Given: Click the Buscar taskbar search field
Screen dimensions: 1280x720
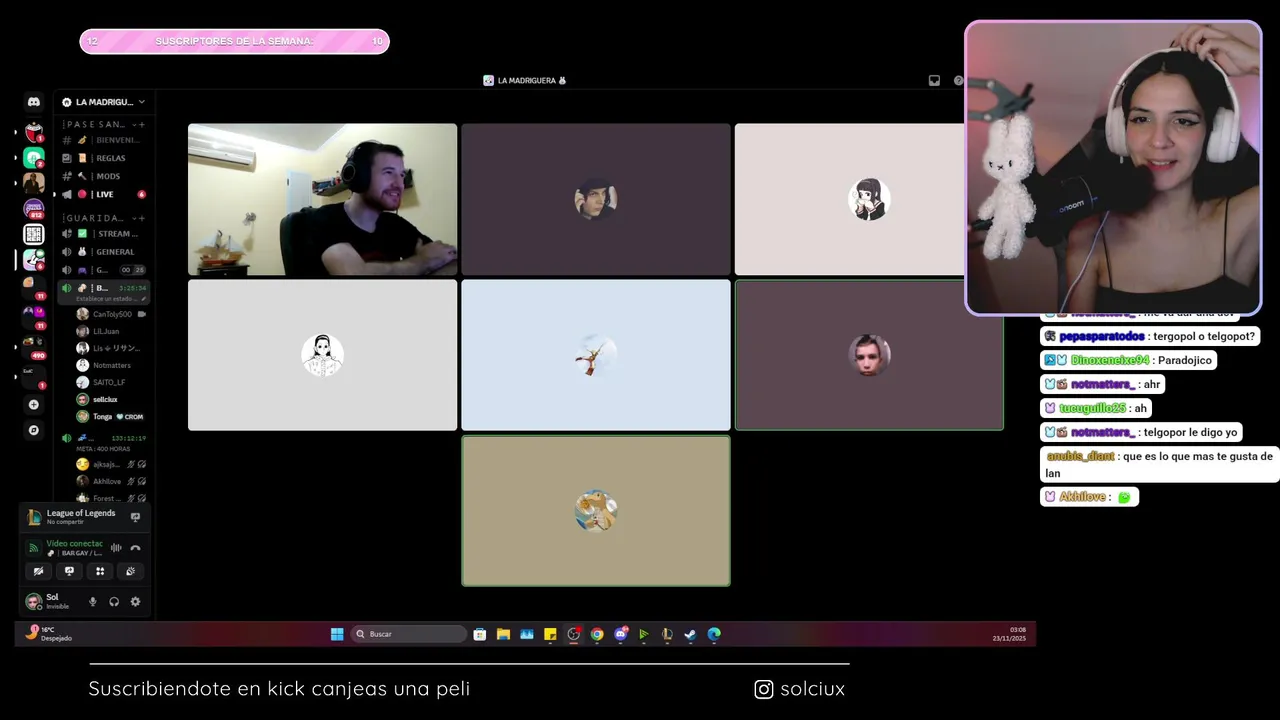Looking at the screenshot, I should [x=409, y=634].
